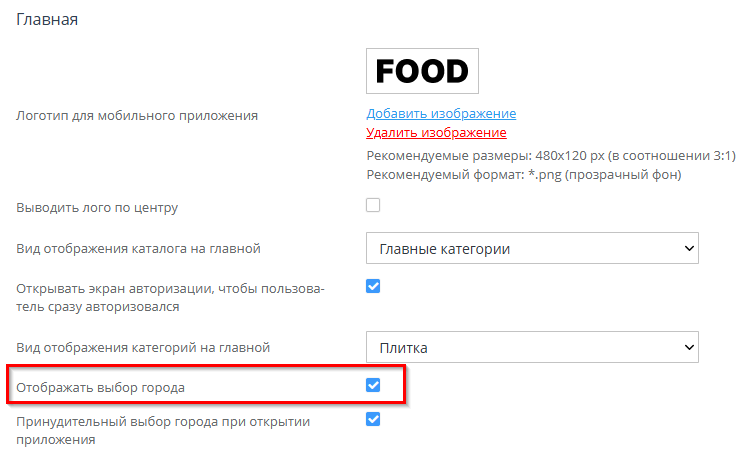740x459 pixels.
Task: Disable the Принудительный выбор города checkbox
Action: (373, 420)
